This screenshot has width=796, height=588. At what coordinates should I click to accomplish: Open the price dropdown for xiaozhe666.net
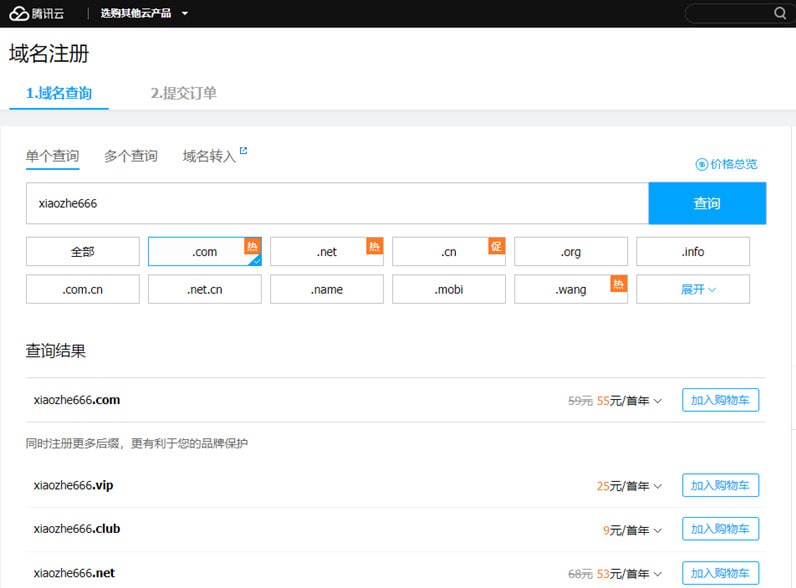click(658, 574)
